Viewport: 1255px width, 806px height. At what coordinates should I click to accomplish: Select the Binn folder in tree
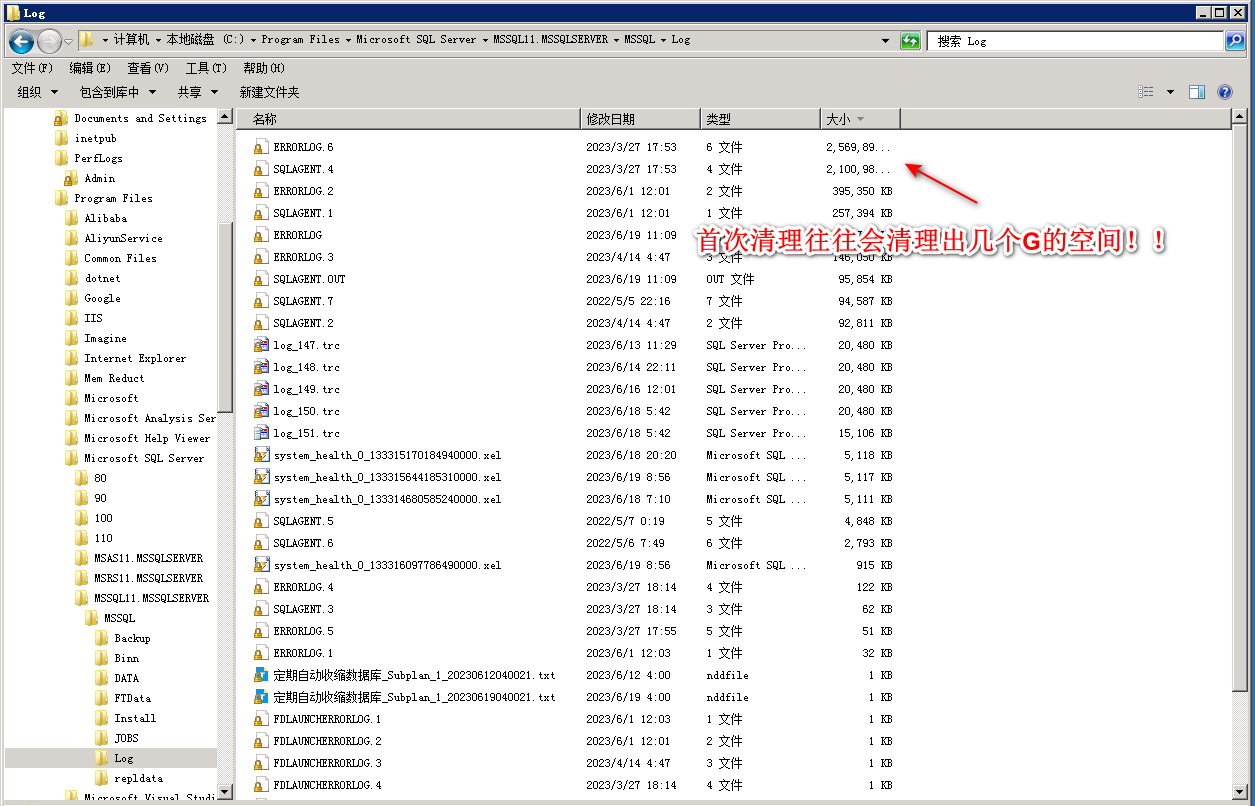coord(127,658)
